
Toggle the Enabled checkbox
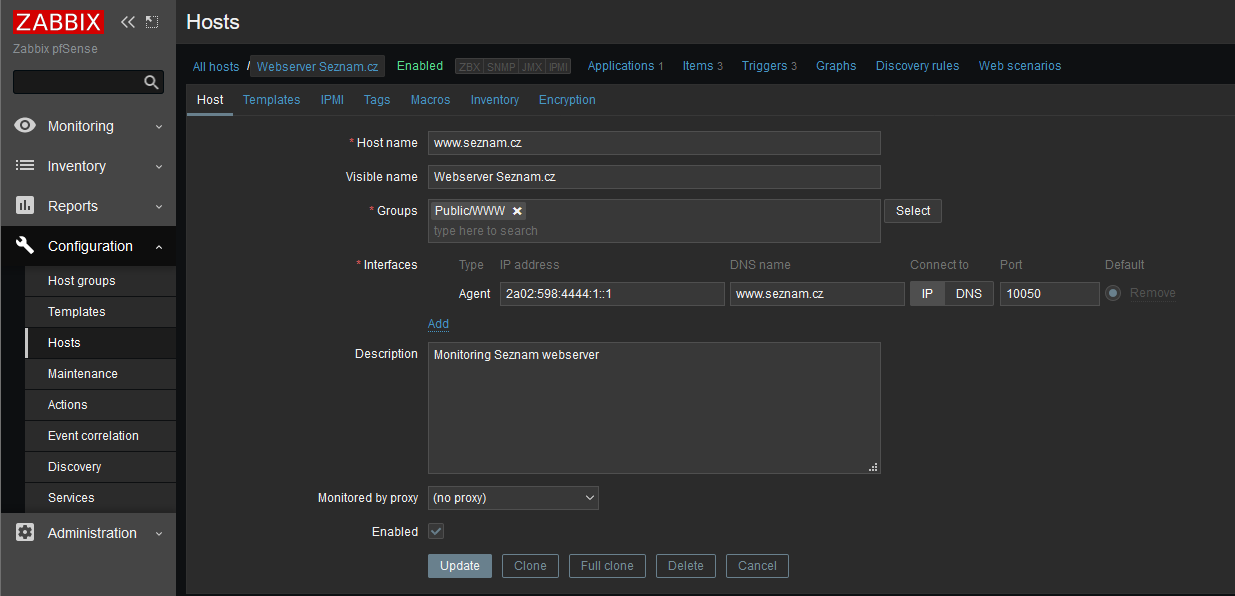436,531
